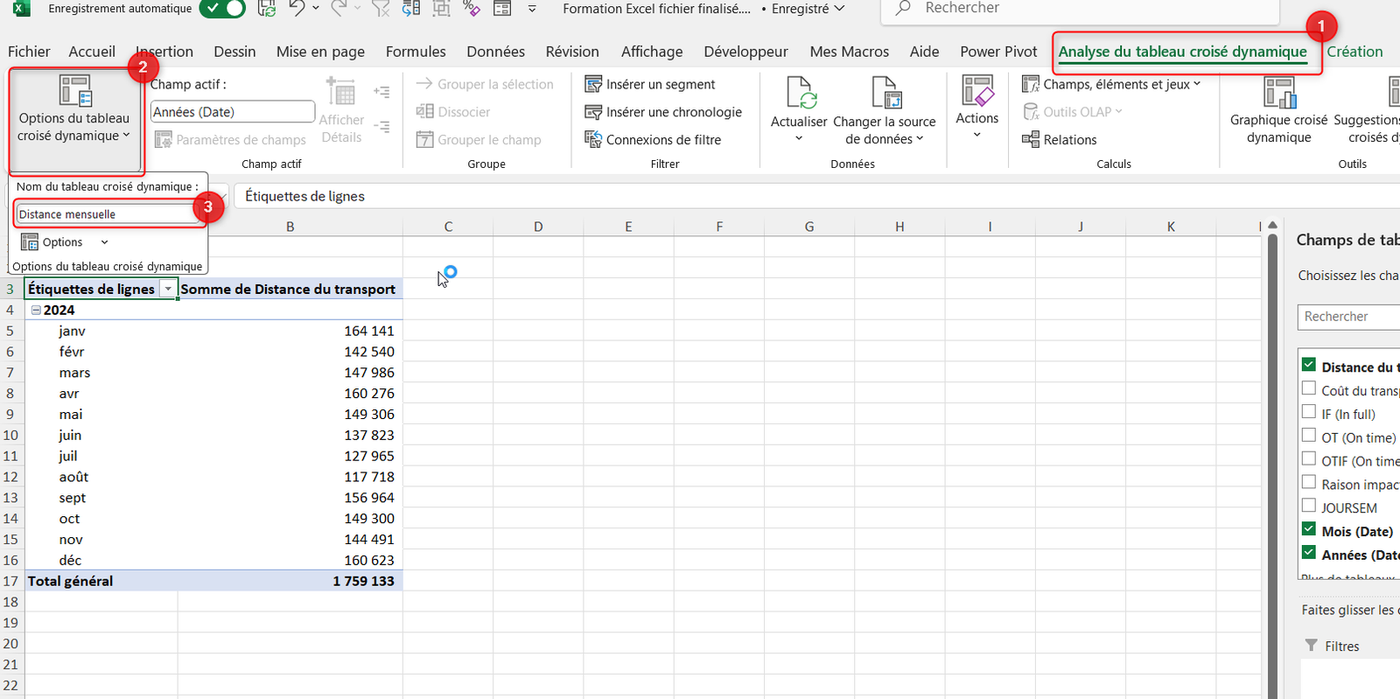Undo the last action

point(296,9)
